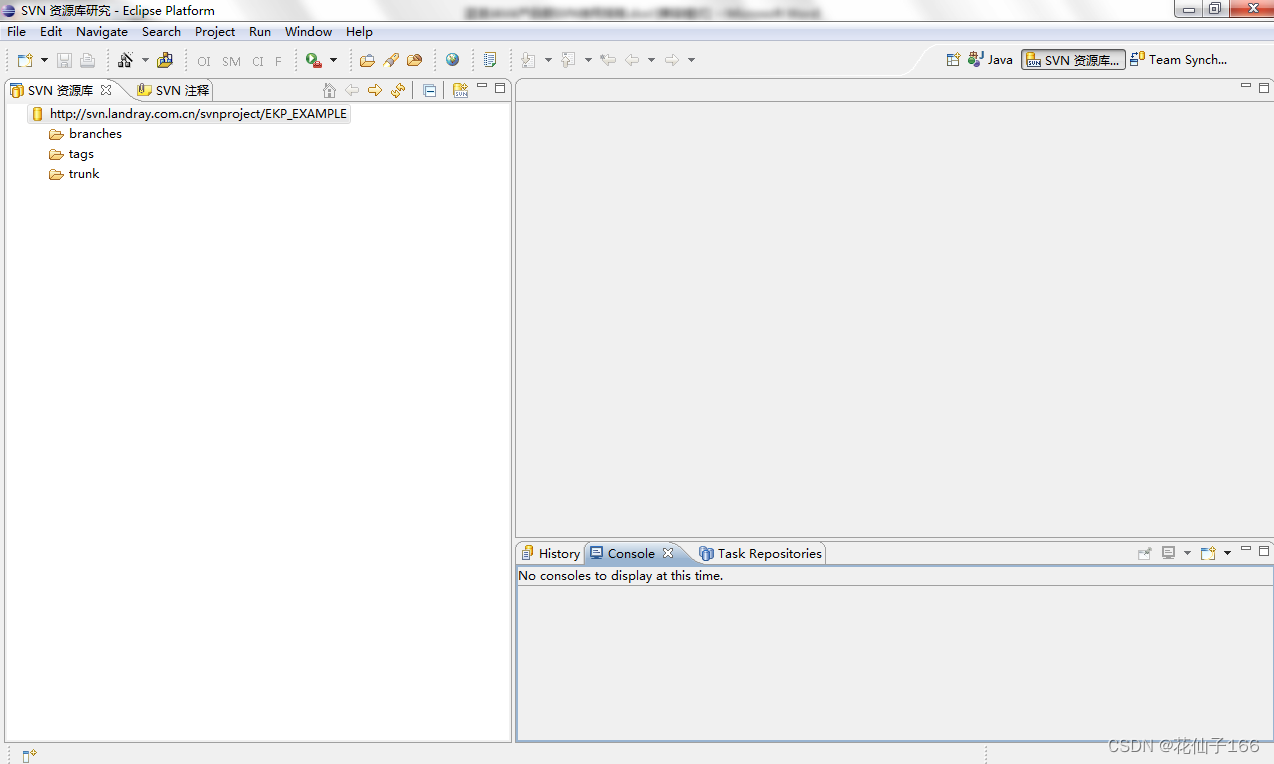Viewport: 1274px width, 764px height.
Task: Open the Window menu
Action: (308, 32)
